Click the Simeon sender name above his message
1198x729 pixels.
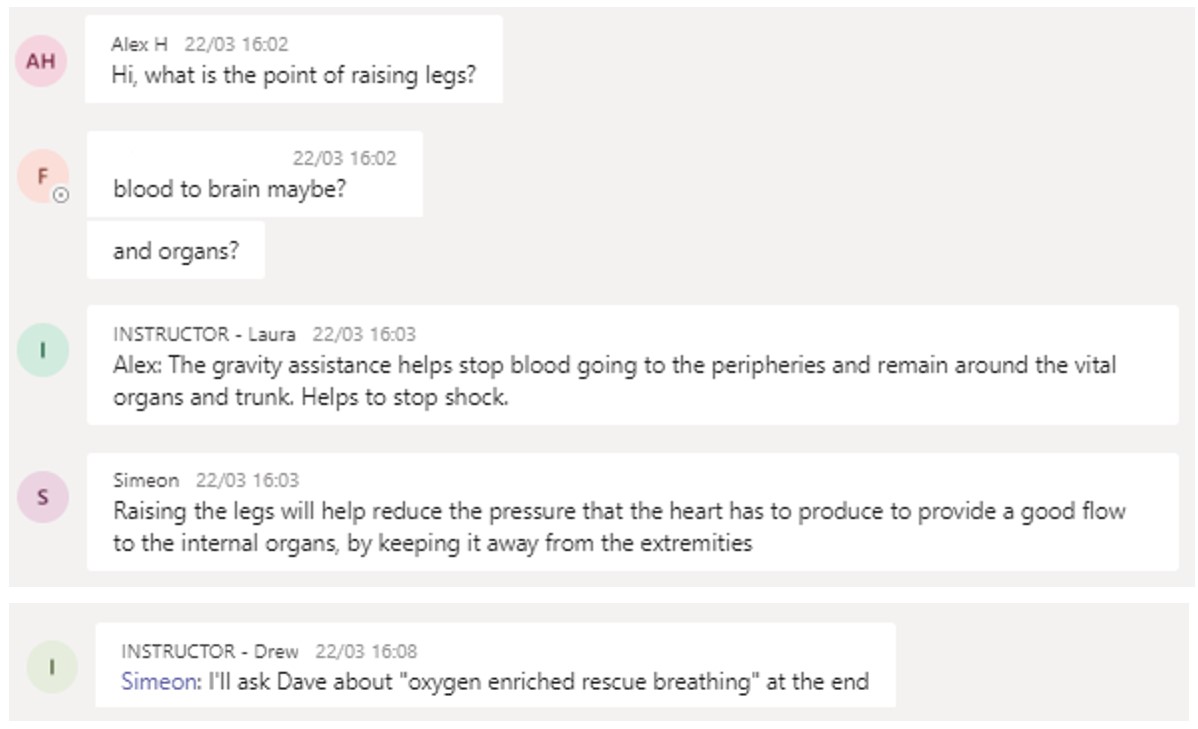click(146, 480)
